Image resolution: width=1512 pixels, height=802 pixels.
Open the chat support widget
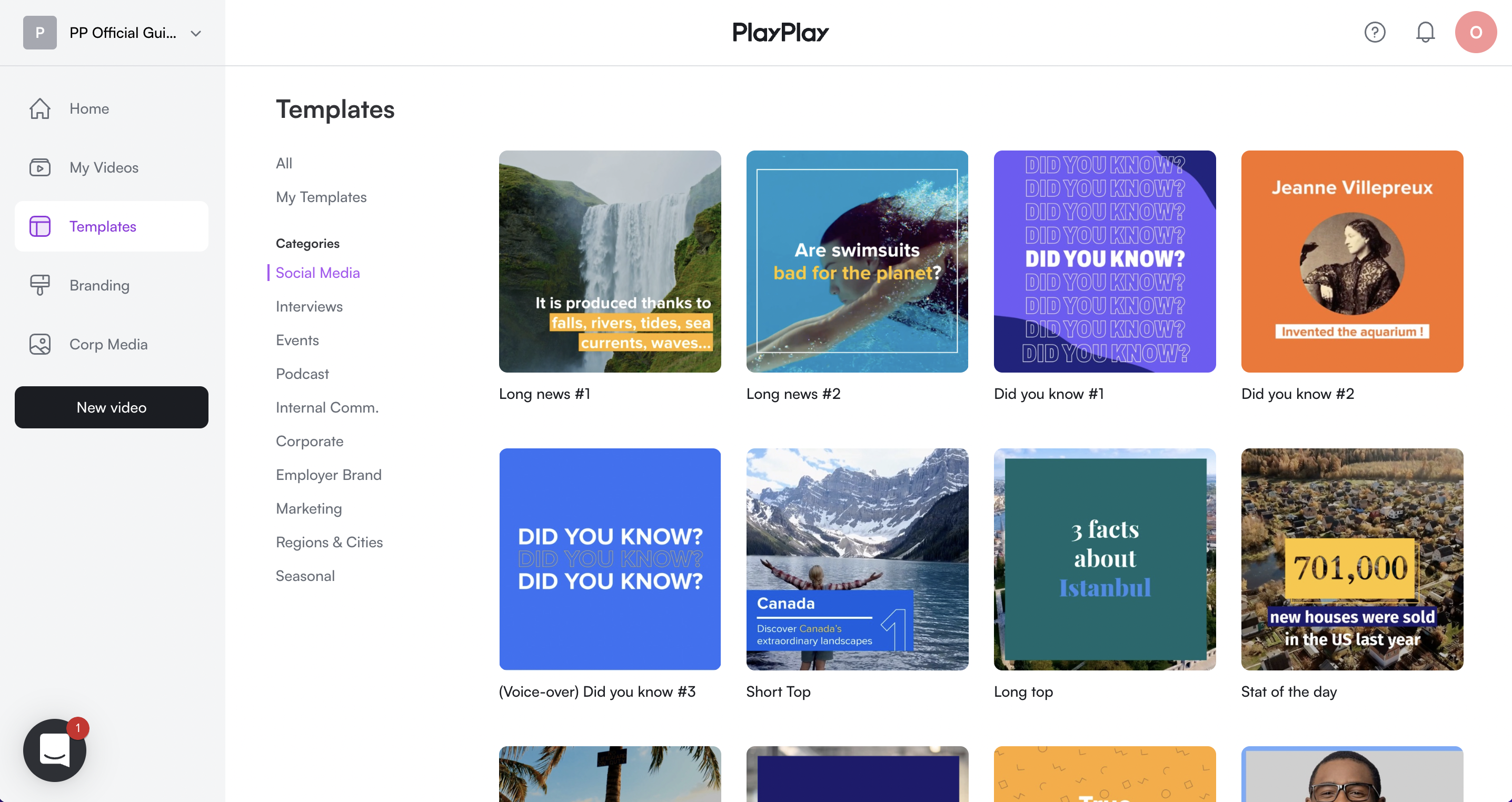tap(55, 750)
